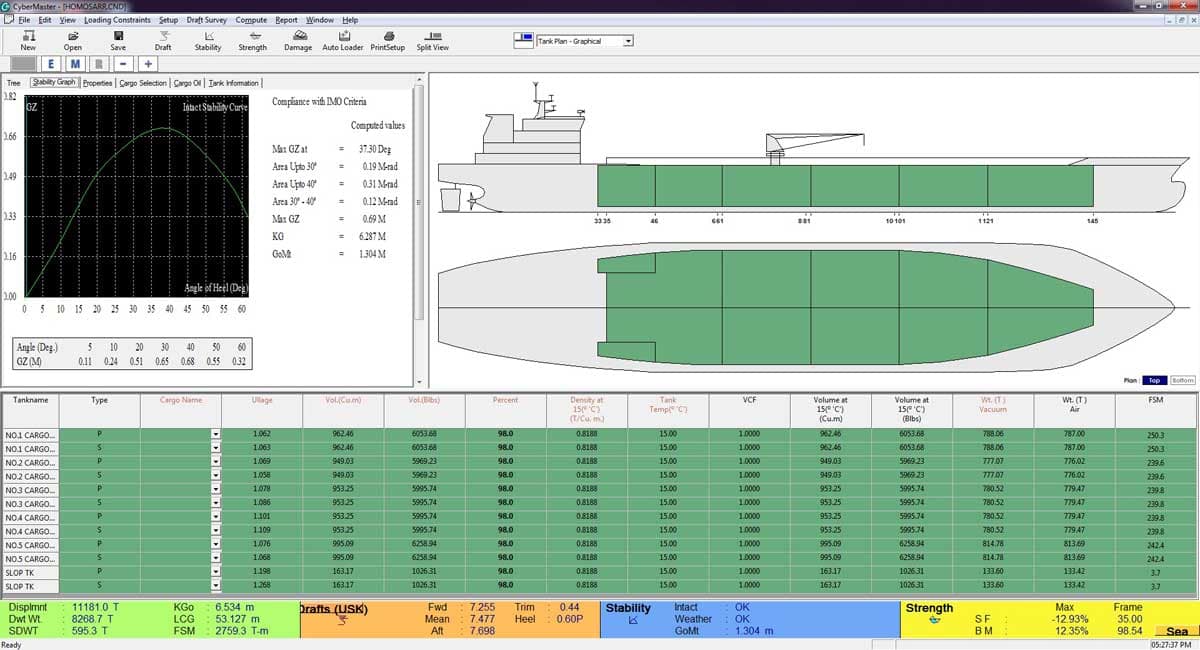The width and height of the screenshot is (1200, 650).
Task: Switch to the Cargo Oil tab
Action: 190,83
